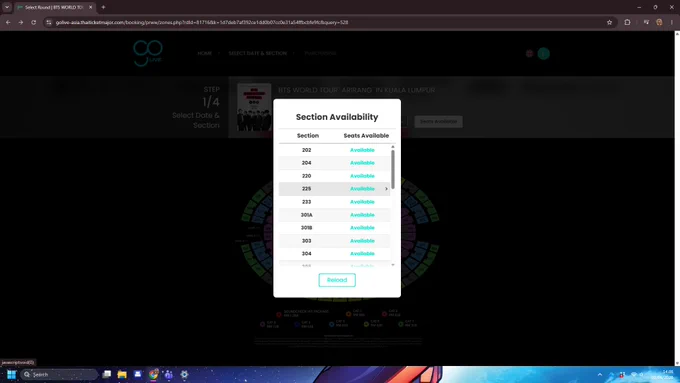The width and height of the screenshot is (680, 383).
Task: Open the HOME navigation link
Action: point(205,53)
